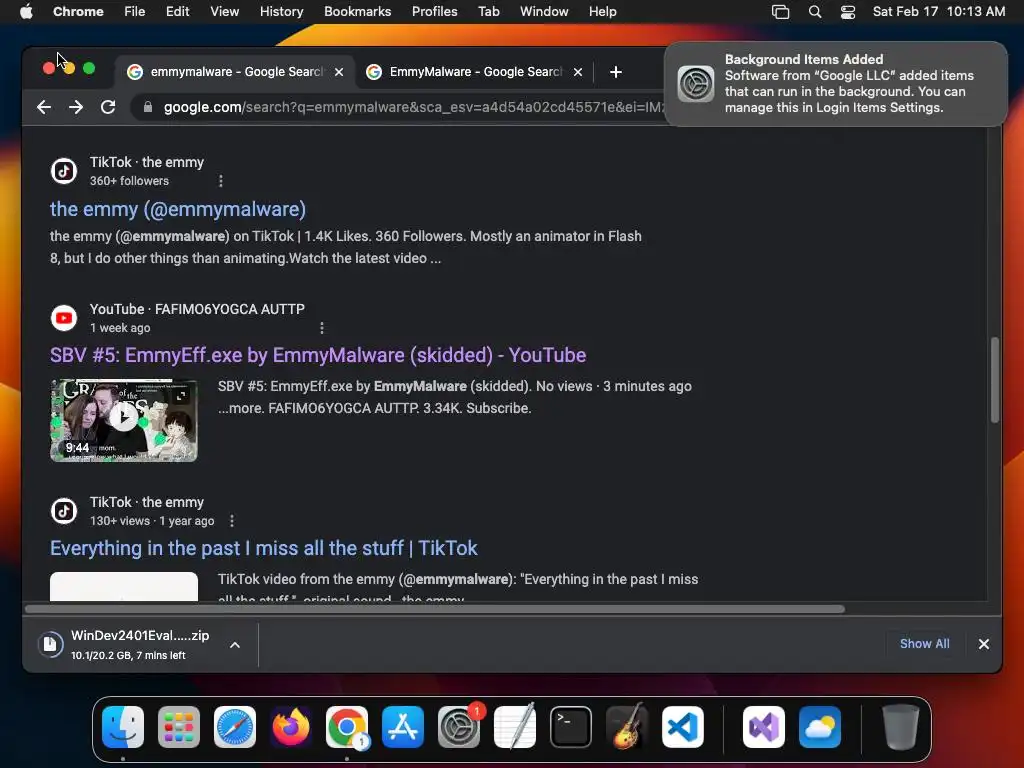Open App Store from the Dock
Viewport: 1024px width, 768px height.
point(403,727)
